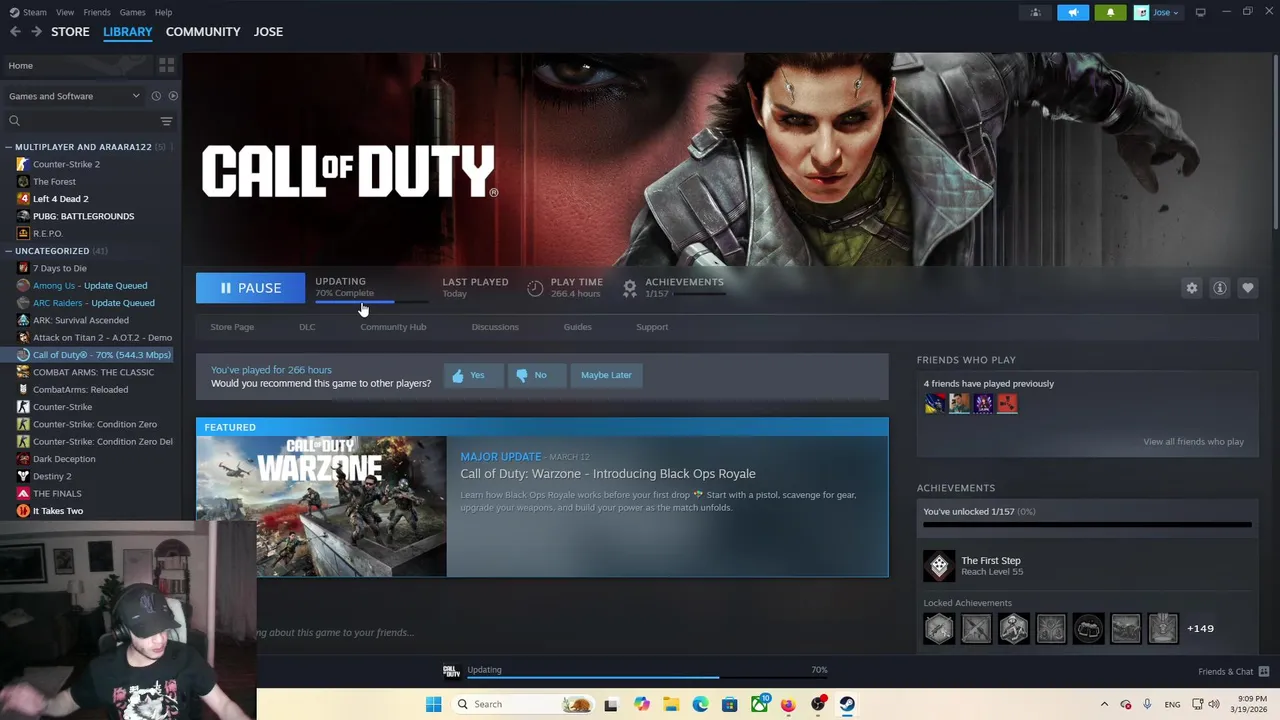
Task: Filter by ready to play icon
Action: pyautogui.click(x=173, y=96)
